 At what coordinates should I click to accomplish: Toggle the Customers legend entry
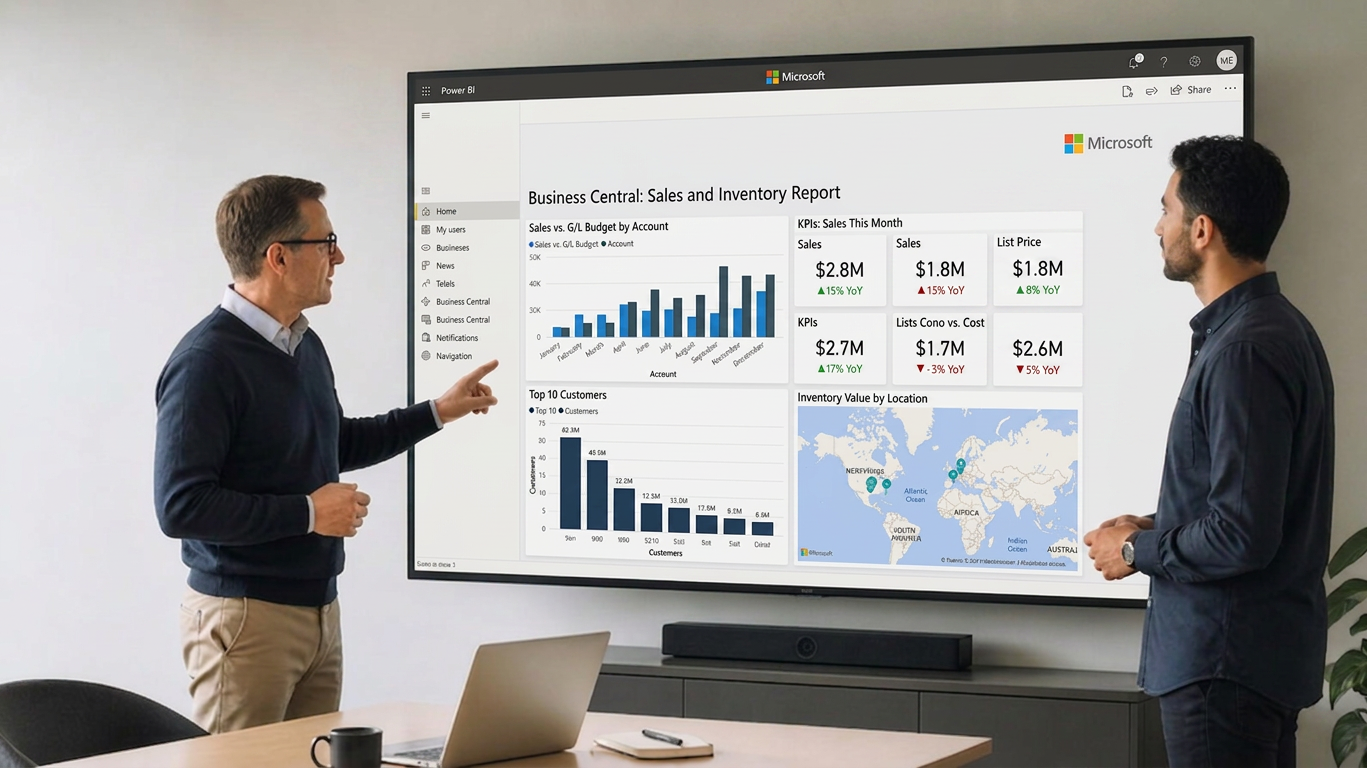(x=579, y=411)
